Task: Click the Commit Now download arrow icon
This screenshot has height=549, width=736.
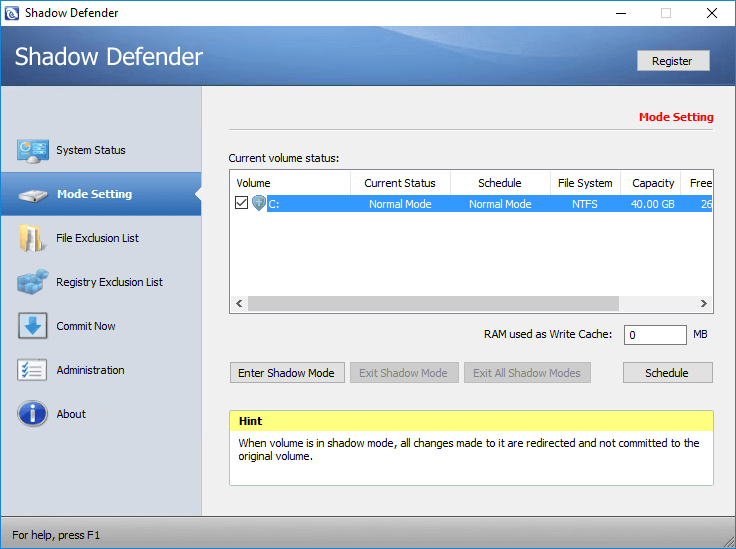Action: (x=32, y=326)
